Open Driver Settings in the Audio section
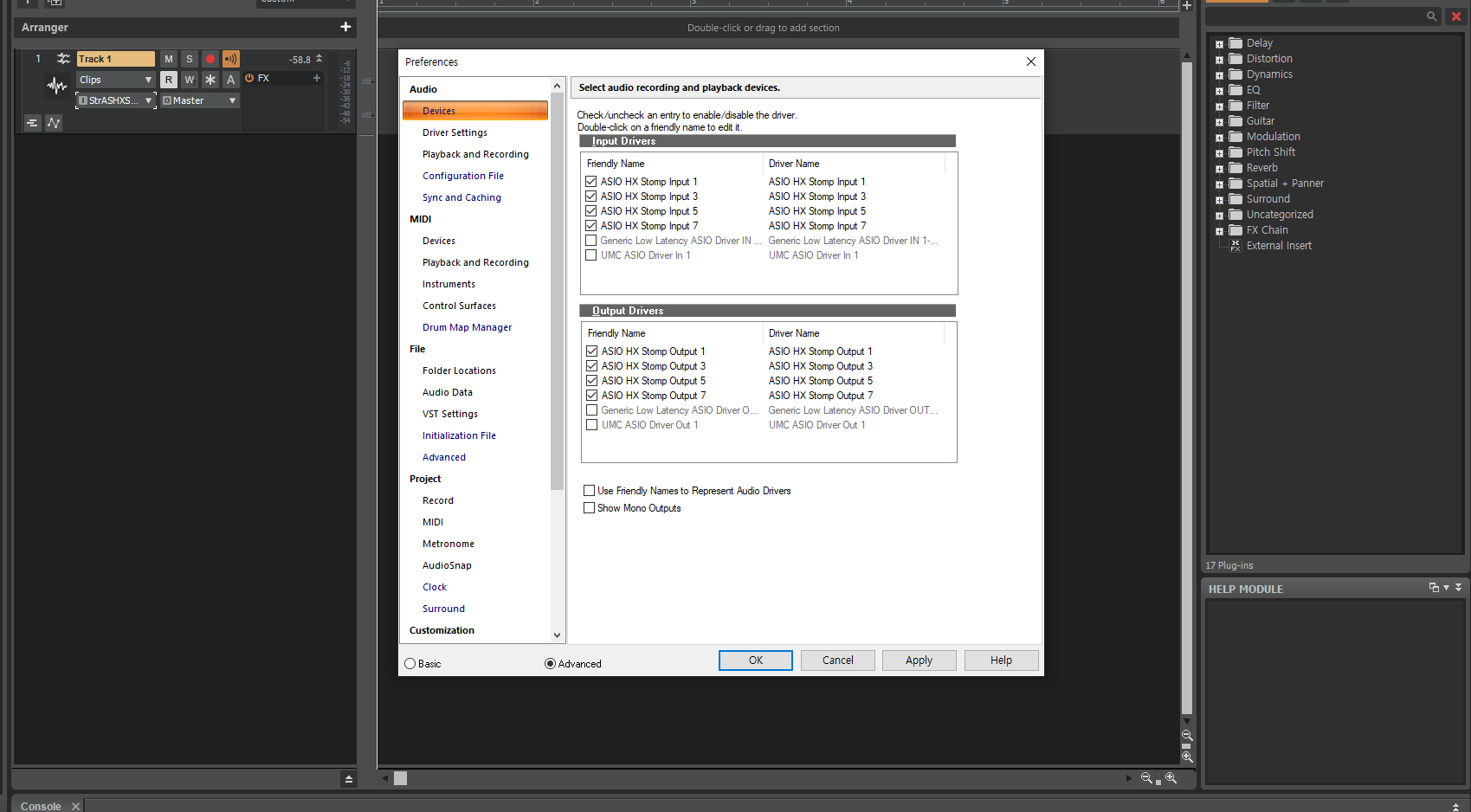The image size is (1471, 812). click(x=455, y=132)
